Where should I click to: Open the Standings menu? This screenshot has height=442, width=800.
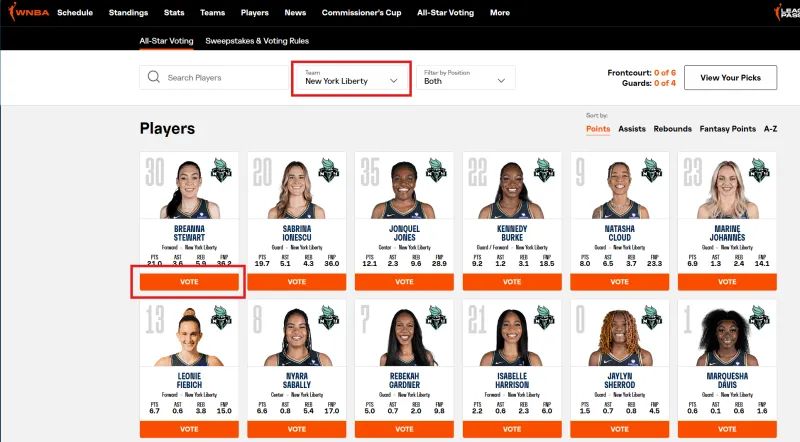click(128, 12)
